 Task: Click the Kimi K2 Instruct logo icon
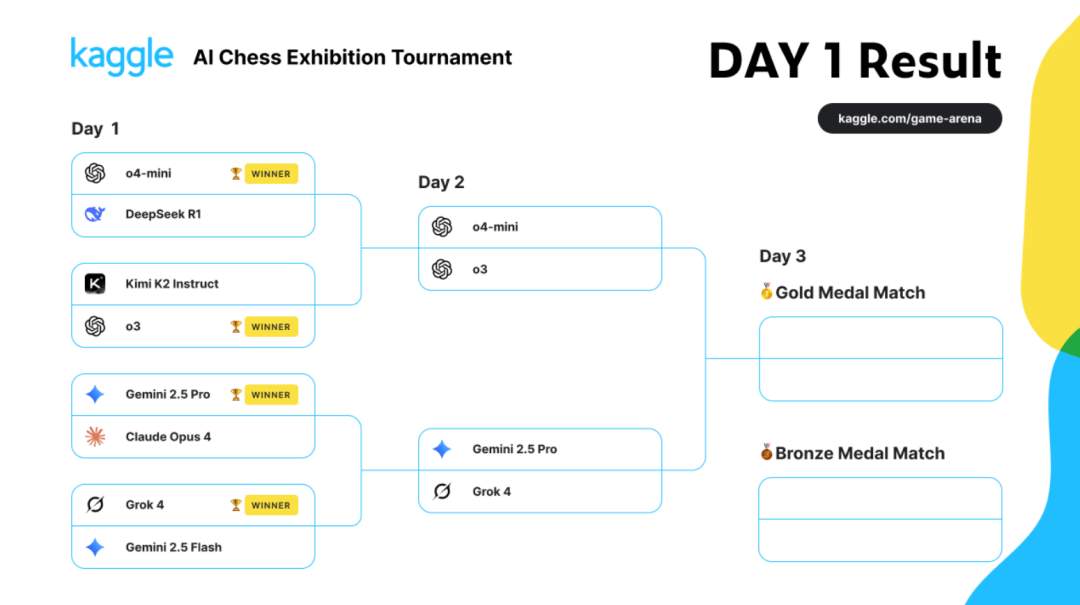95,283
